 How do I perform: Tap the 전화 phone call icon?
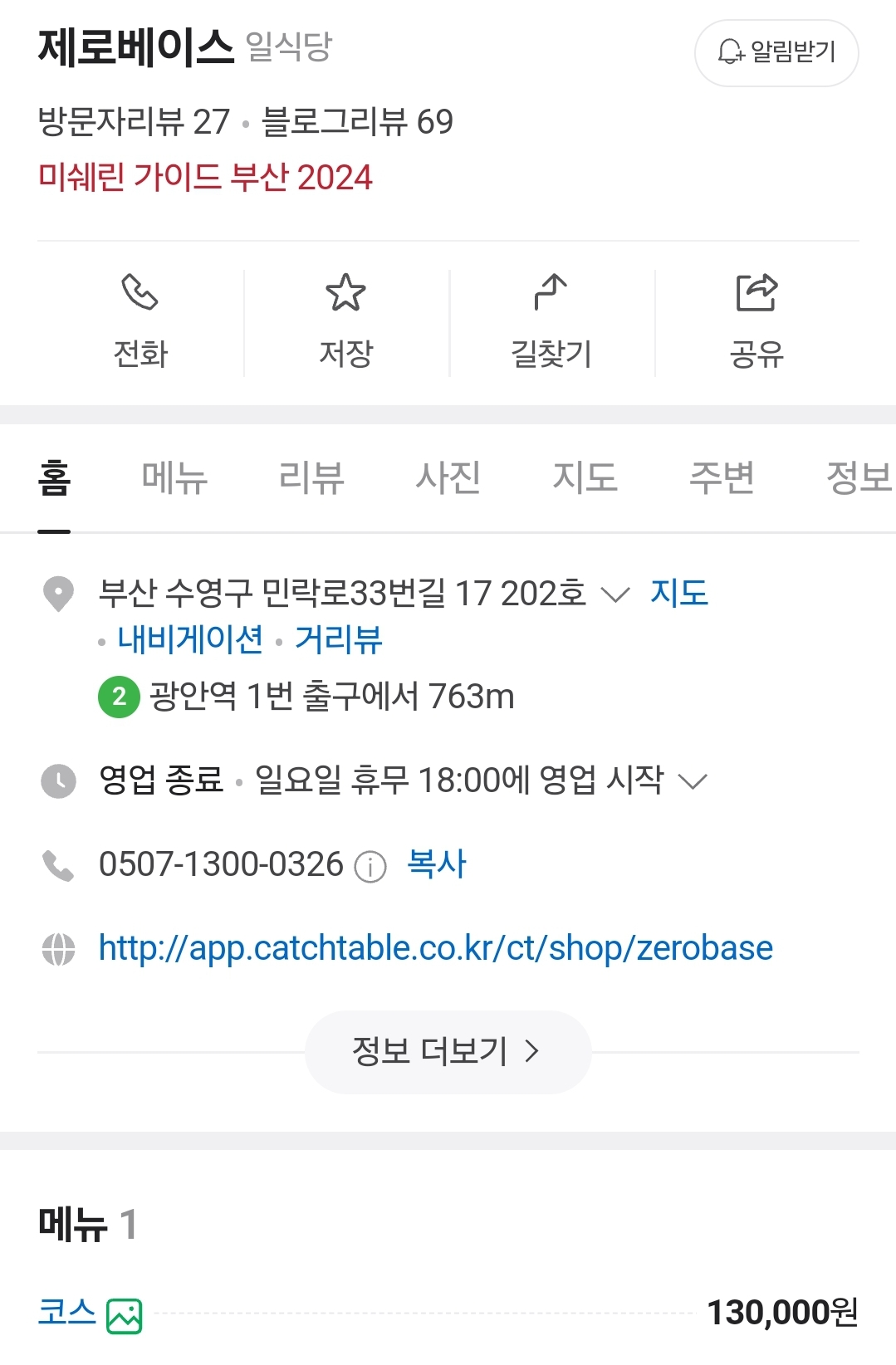click(x=140, y=292)
